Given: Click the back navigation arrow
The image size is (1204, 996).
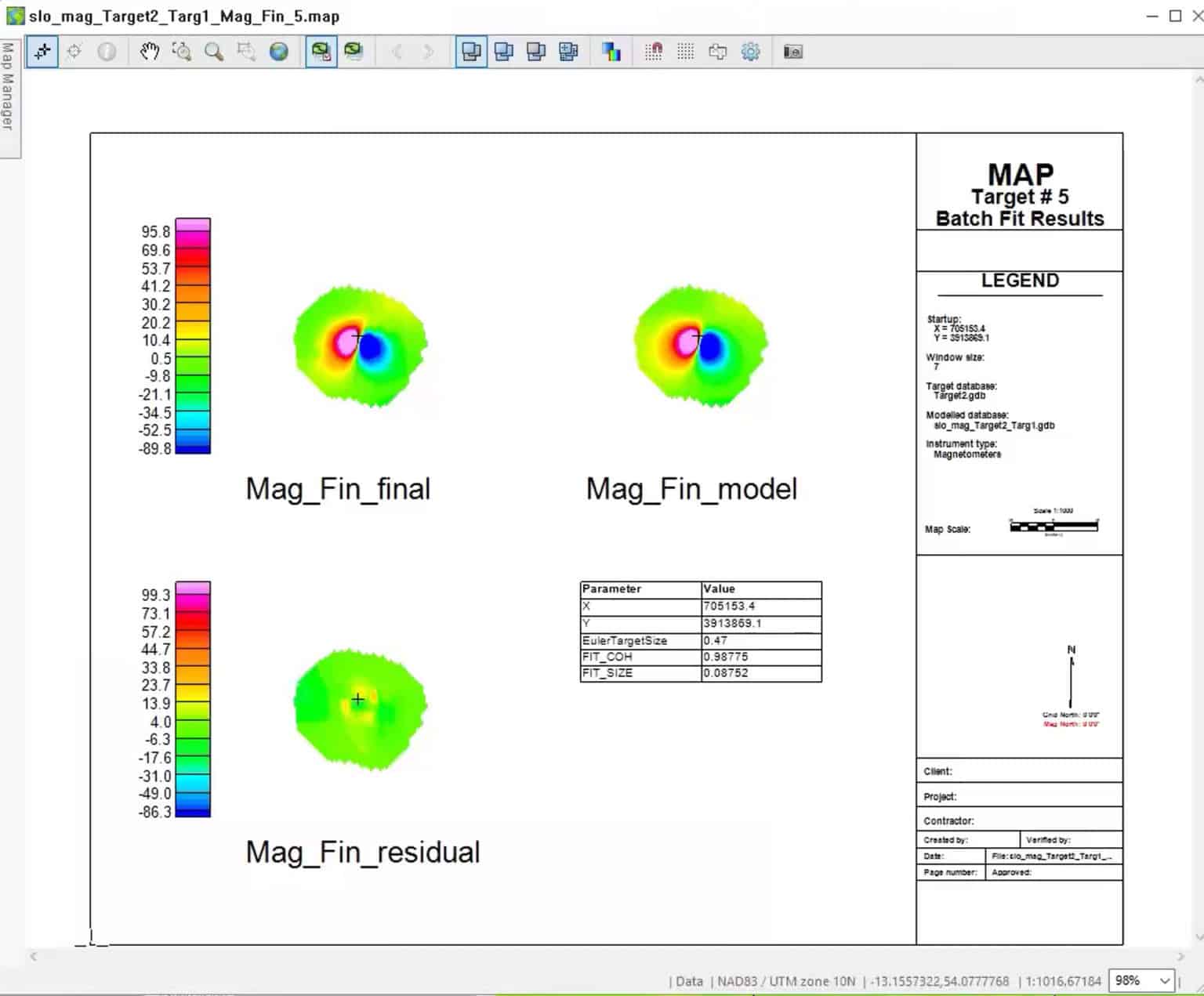Looking at the screenshot, I should pos(397,51).
